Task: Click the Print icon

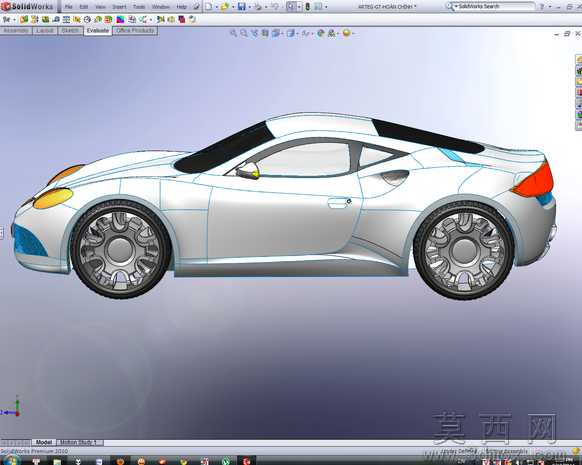Action: coord(258,7)
